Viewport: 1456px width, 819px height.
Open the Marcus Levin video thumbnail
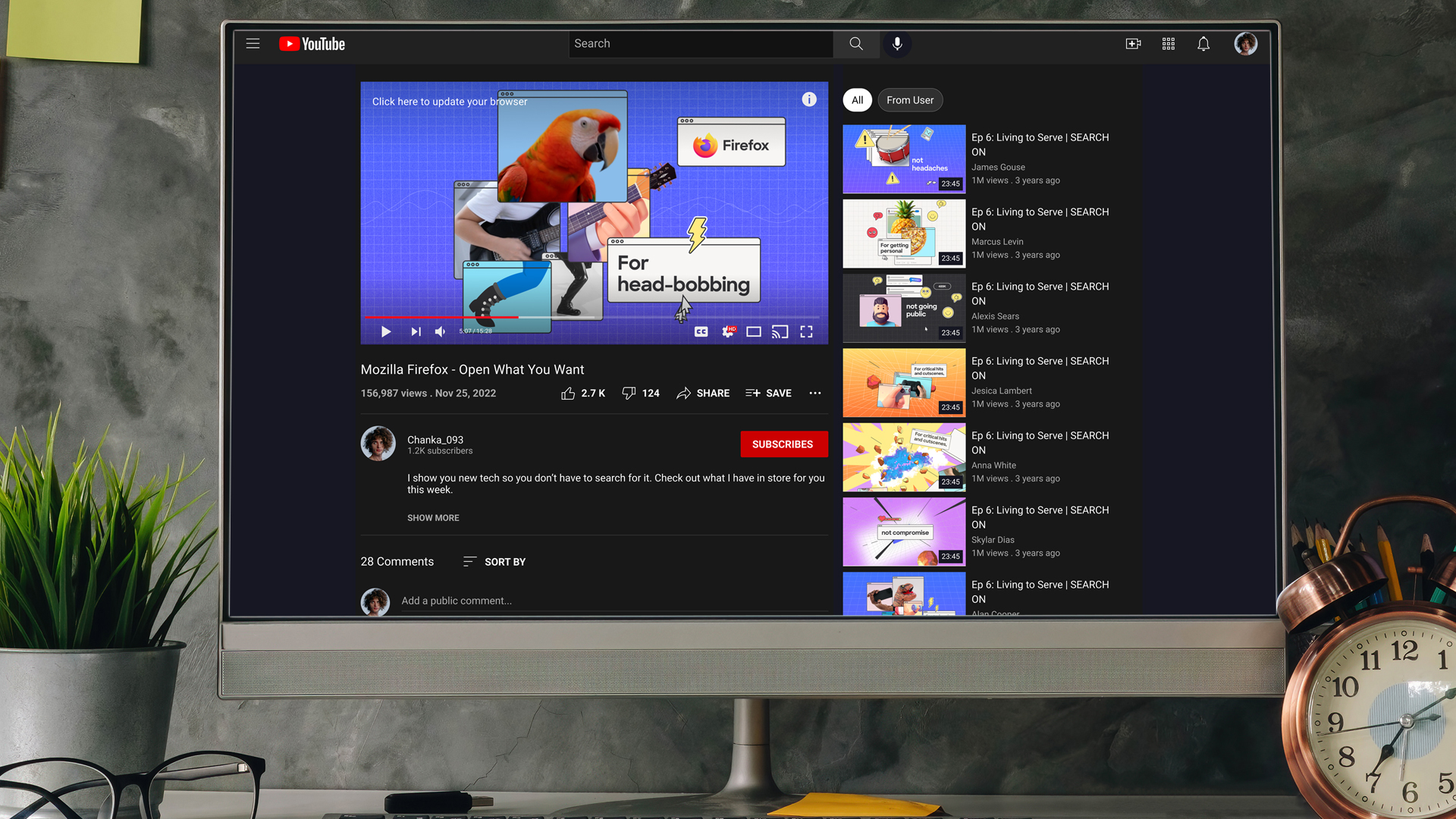click(904, 234)
